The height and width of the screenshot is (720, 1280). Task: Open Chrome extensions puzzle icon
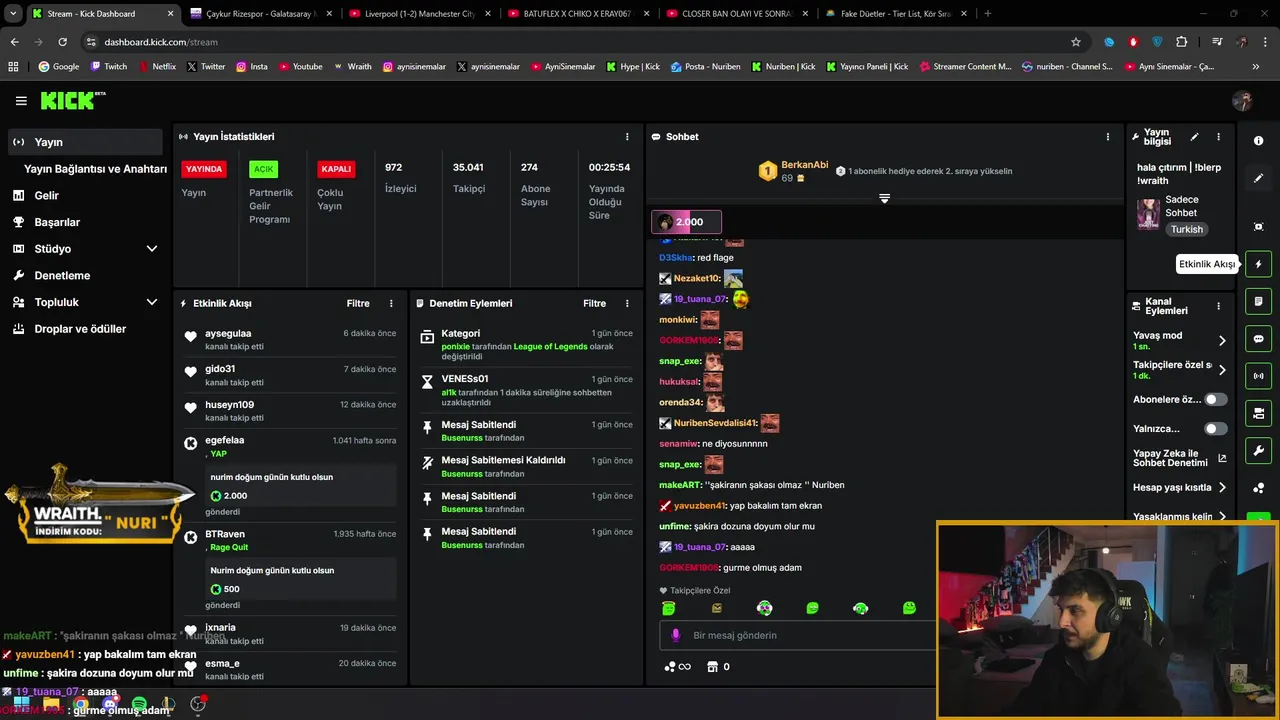click(x=1182, y=42)
